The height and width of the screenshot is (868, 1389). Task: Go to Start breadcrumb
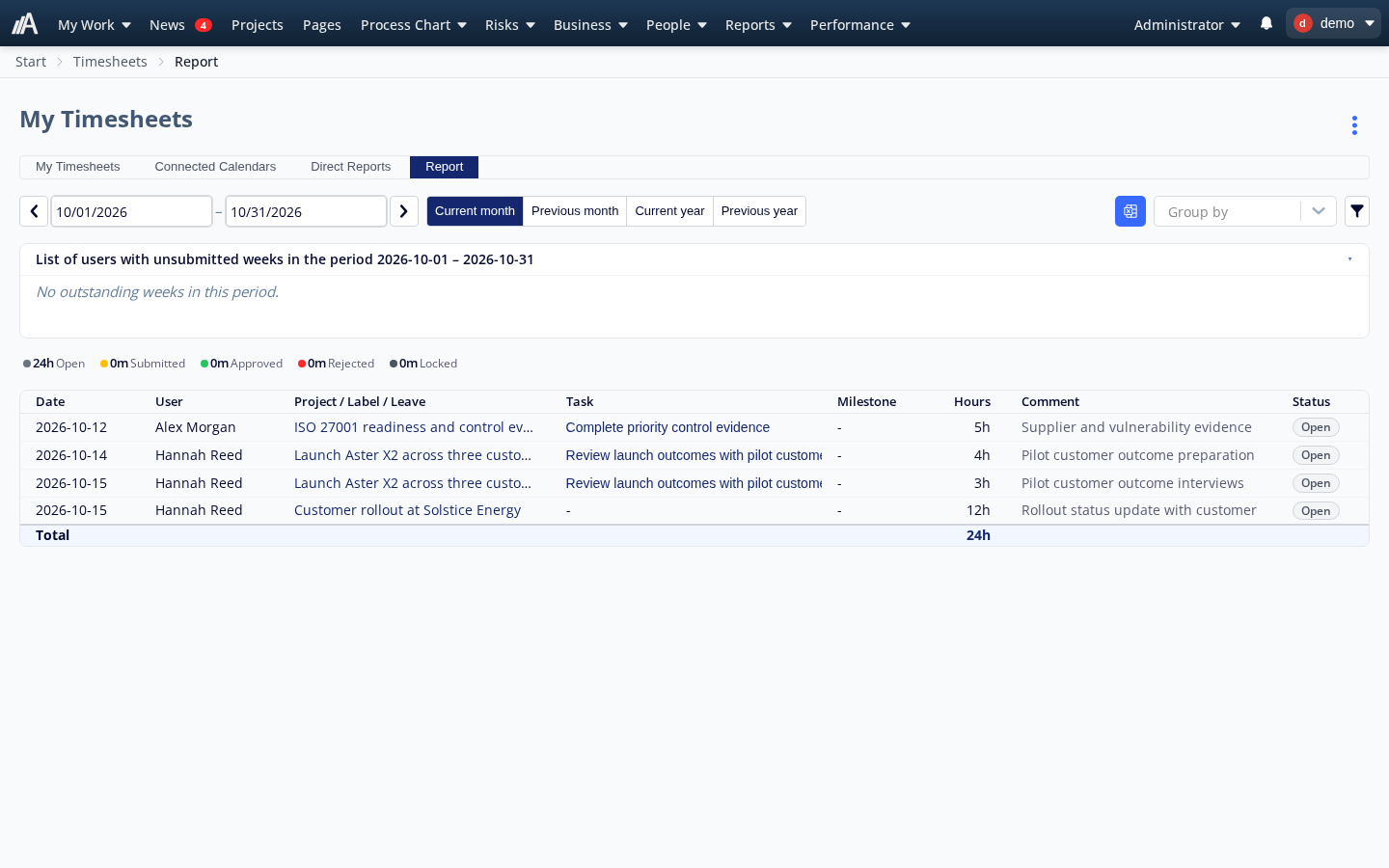pos(31,62)
